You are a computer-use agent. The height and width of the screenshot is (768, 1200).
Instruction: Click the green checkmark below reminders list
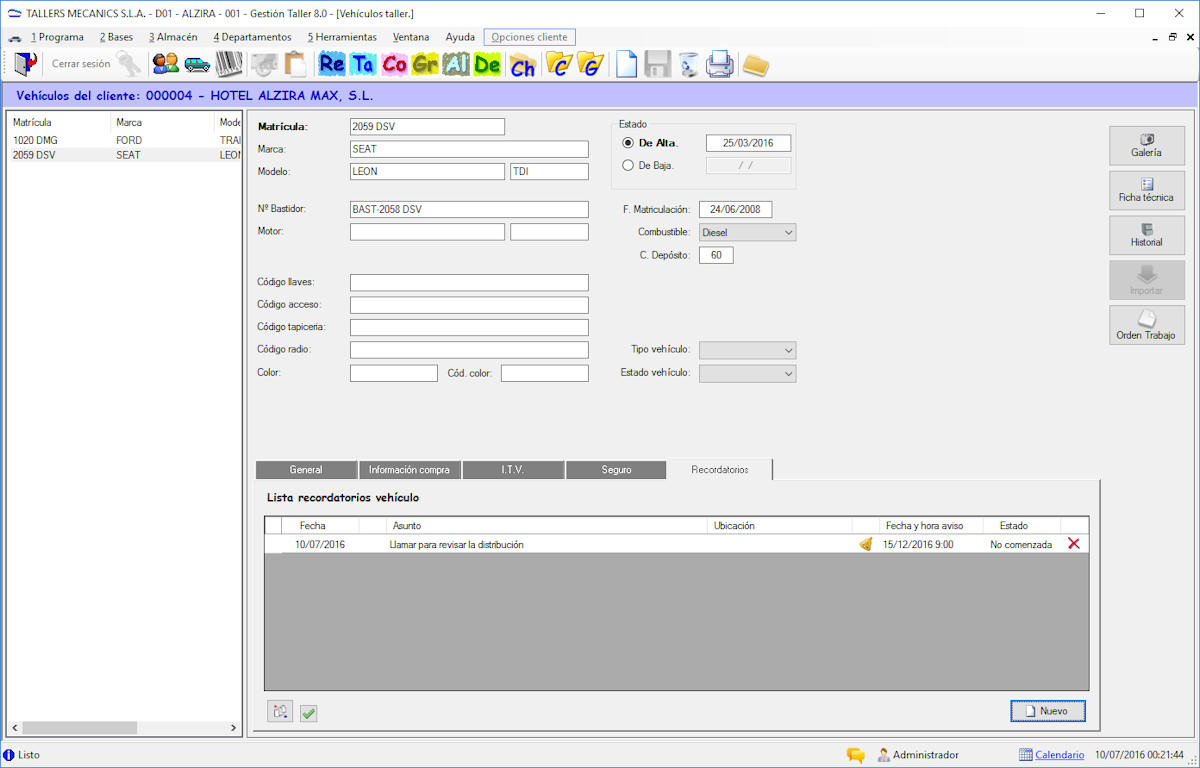pyautogui.click(x=309, y=713)
